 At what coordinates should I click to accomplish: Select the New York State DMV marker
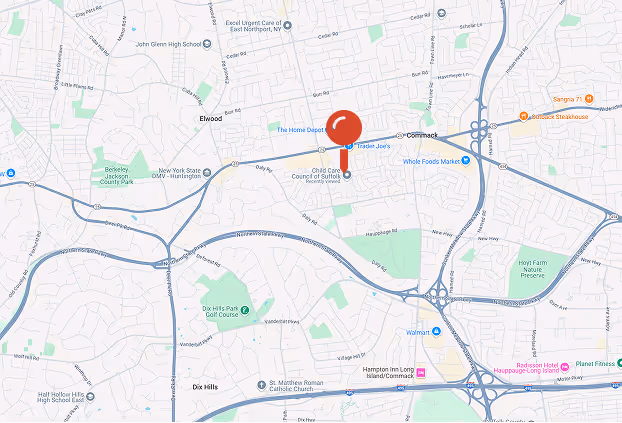click(207, 173)
